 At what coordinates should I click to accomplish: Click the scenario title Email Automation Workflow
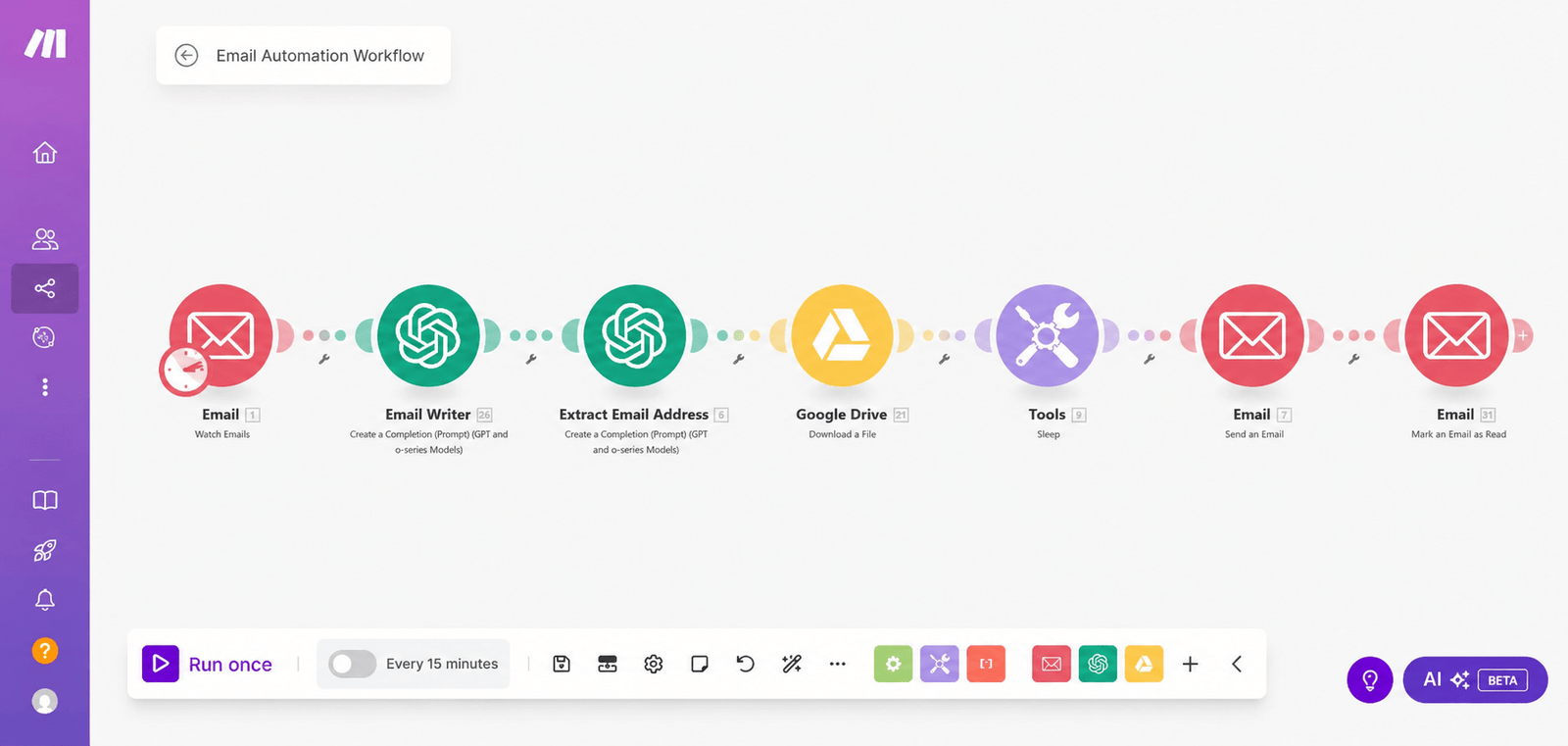(x=320, y=56)
